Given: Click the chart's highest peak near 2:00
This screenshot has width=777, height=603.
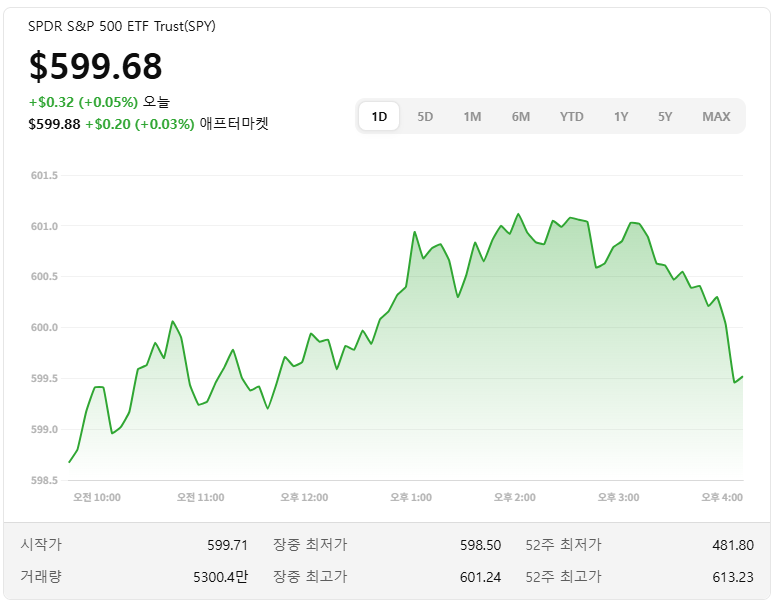Looking at the screenshot, I should (518, 214).
